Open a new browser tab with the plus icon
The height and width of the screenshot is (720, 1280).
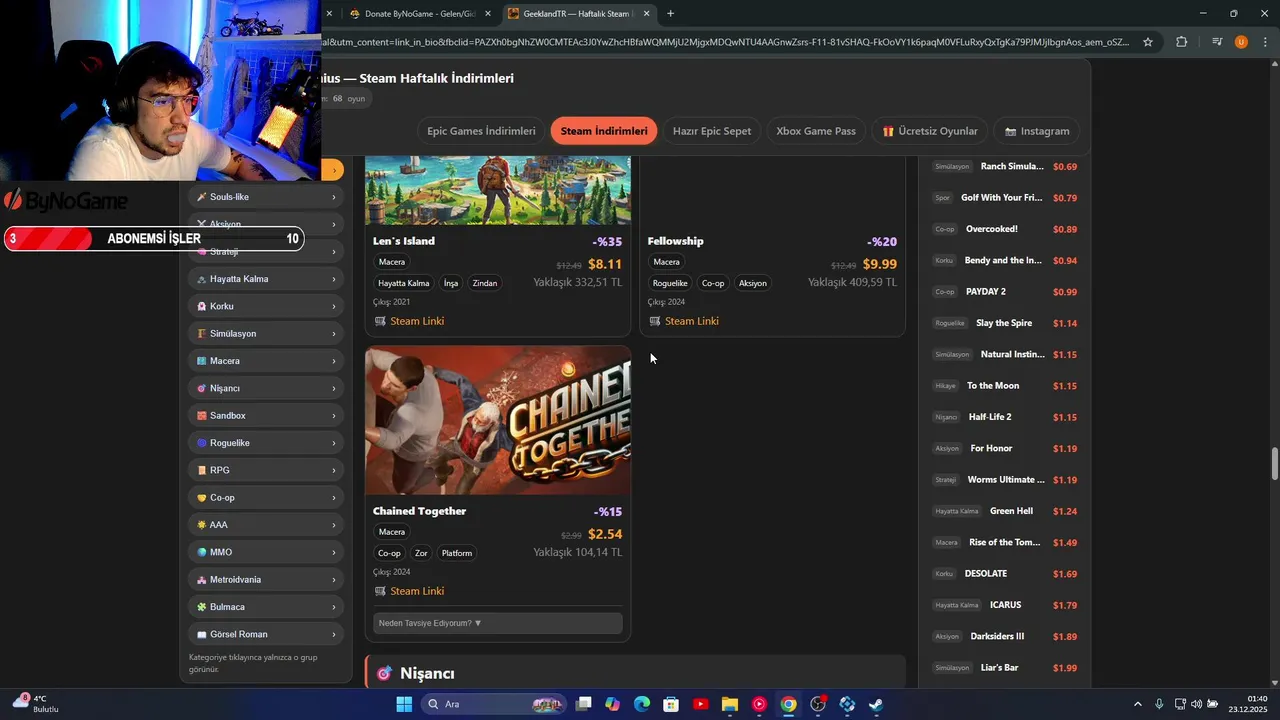tap(670, 14)
